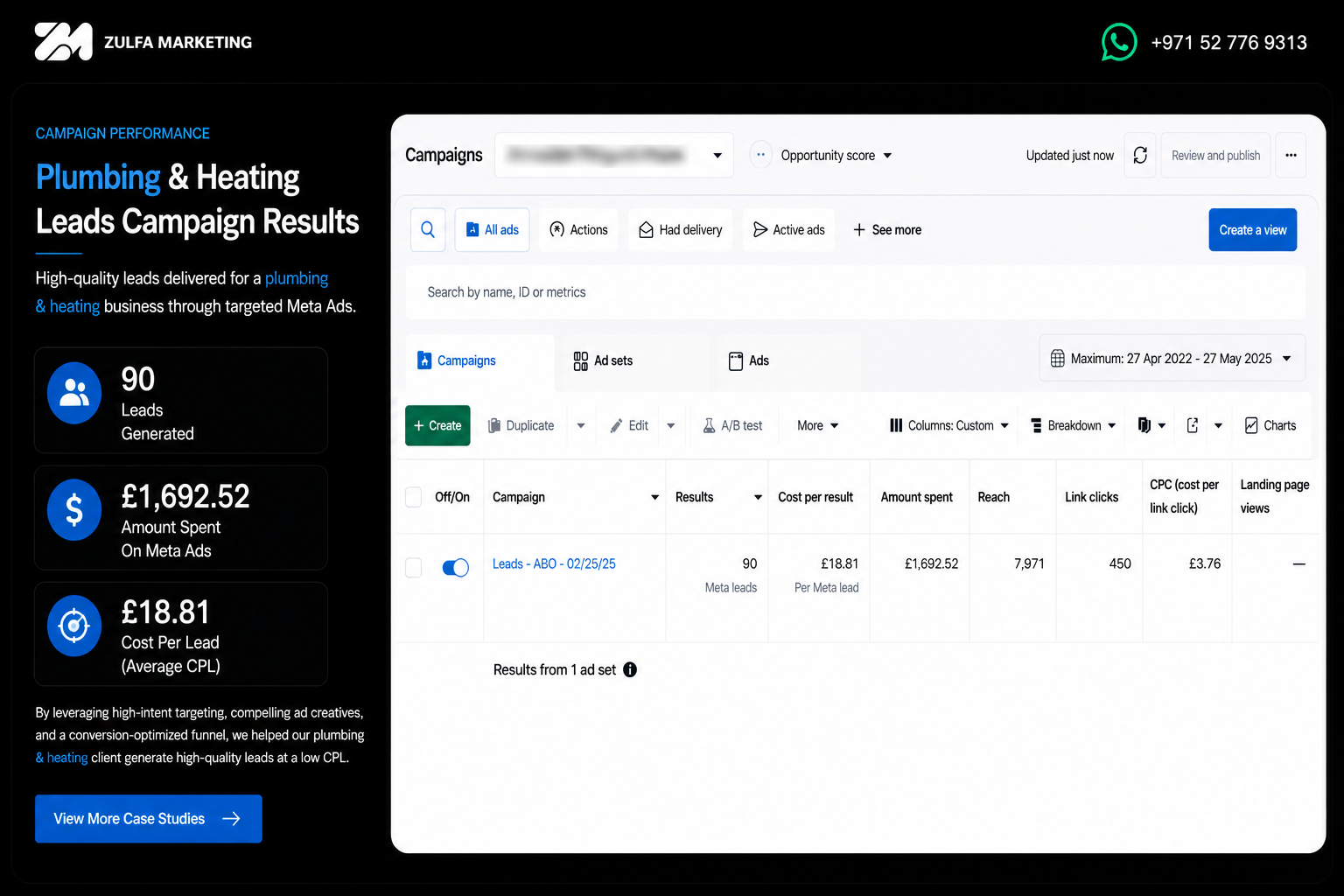Click the dollar sign Amount Spent icon
This screenshot has width=1344, height=896.
coord(74,509)
